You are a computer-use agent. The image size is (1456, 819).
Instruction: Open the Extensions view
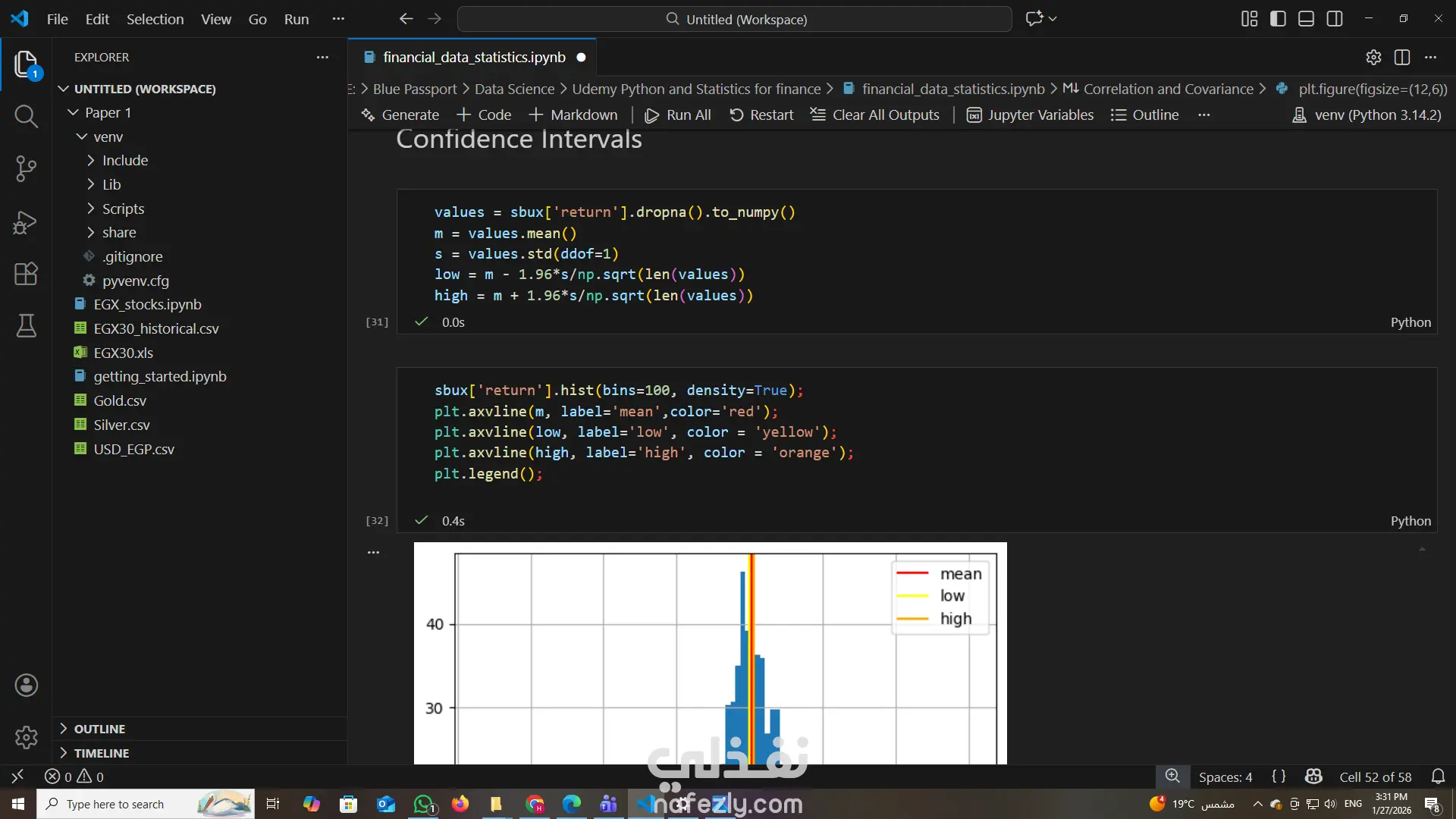point(26,274)
